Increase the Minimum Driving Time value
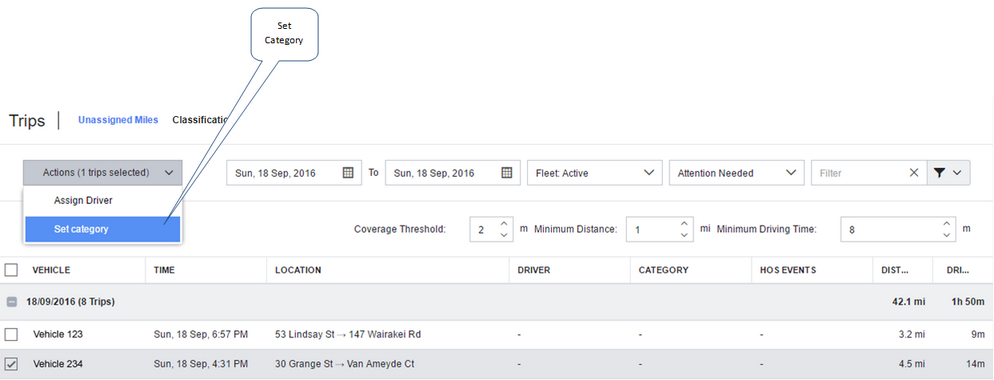994x380 pixels. pos(946,223)
